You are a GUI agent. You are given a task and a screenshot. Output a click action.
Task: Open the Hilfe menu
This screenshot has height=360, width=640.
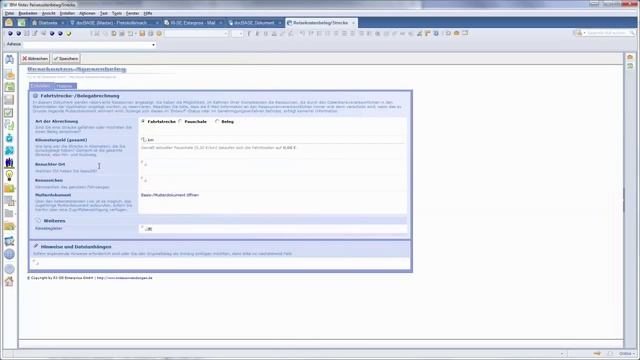click(148, 13)
